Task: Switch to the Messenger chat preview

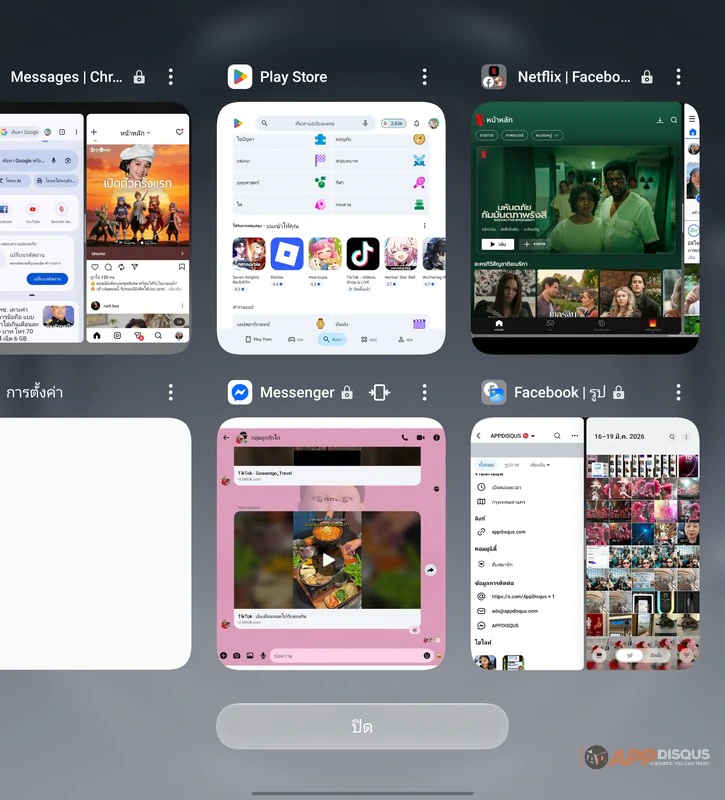Action: [331, 543]
